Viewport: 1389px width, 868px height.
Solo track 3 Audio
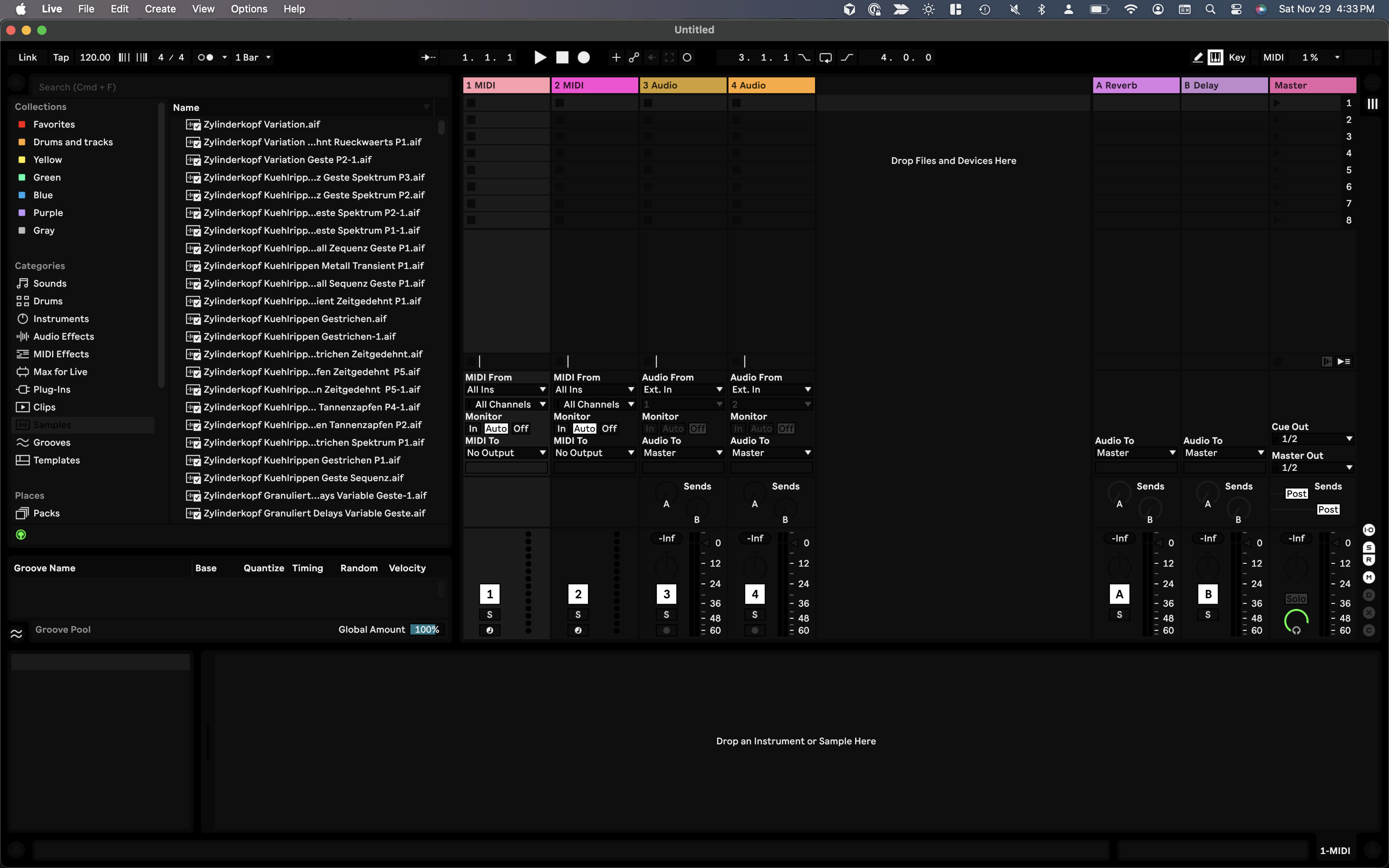click(x=666, y=615)
